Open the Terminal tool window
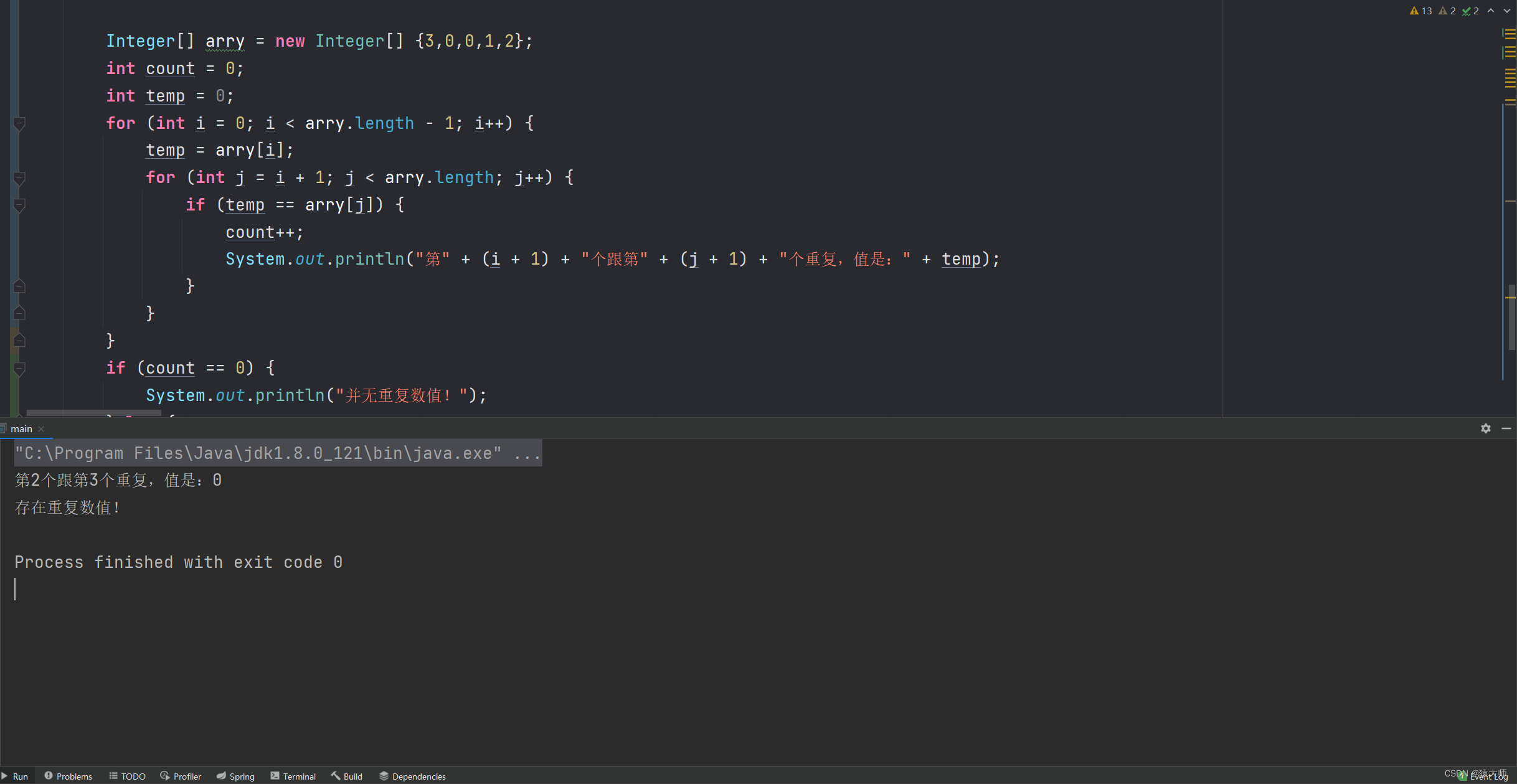 pos(293,776)
